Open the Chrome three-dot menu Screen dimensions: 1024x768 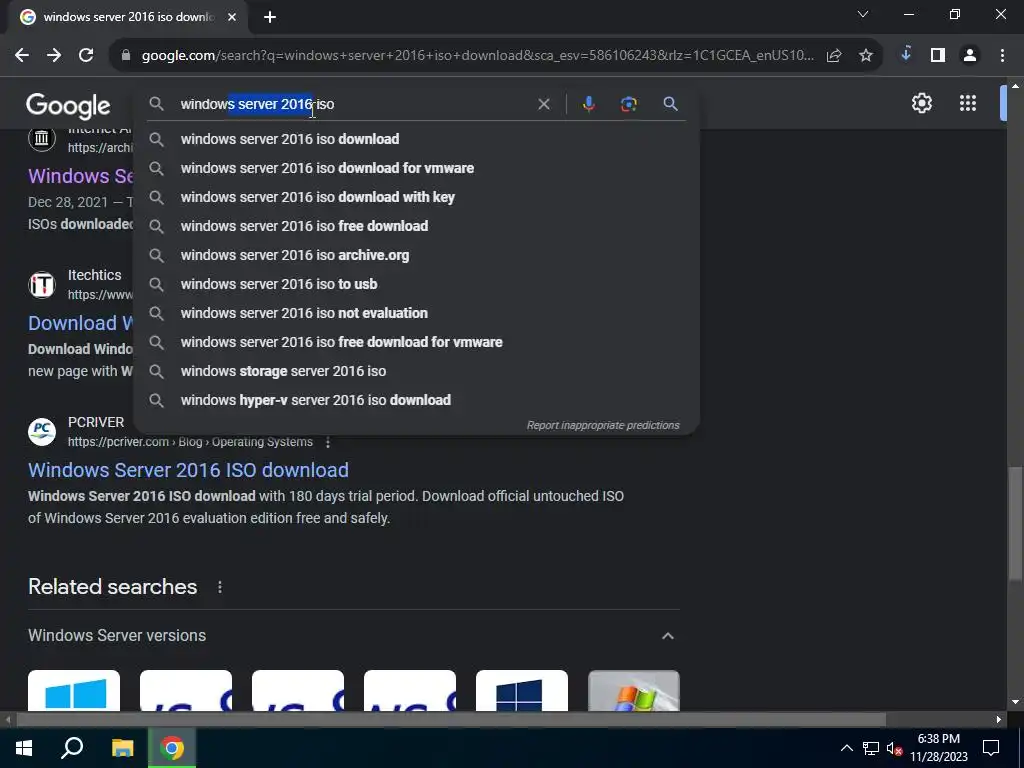pyautogui.click(x=1002, y=56)
